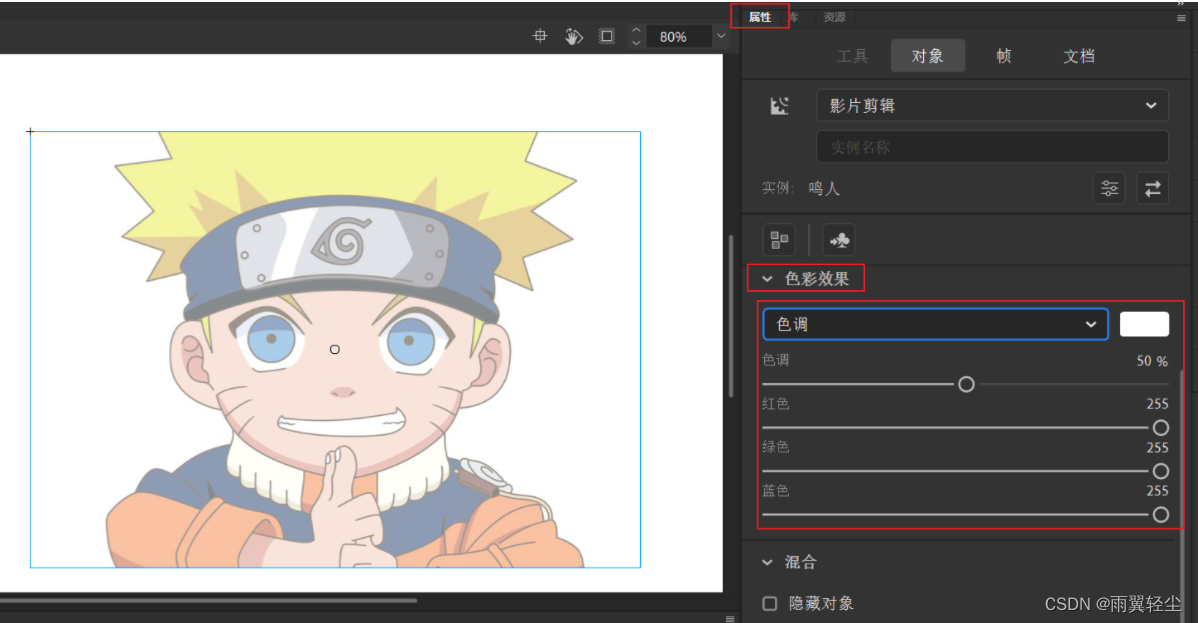Open the 影片剪辑 instance type dropdown
Viewport: 1198px width, 623px height.
992,105
